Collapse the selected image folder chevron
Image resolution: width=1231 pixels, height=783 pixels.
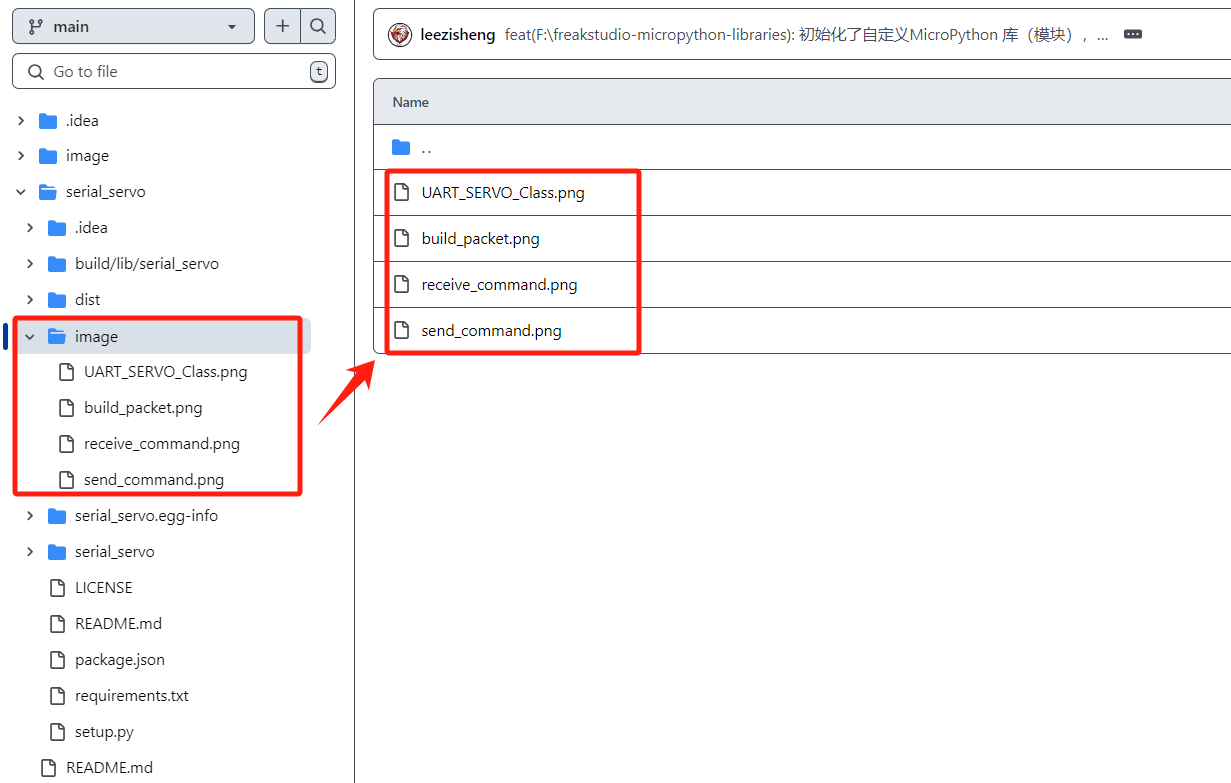30,337
